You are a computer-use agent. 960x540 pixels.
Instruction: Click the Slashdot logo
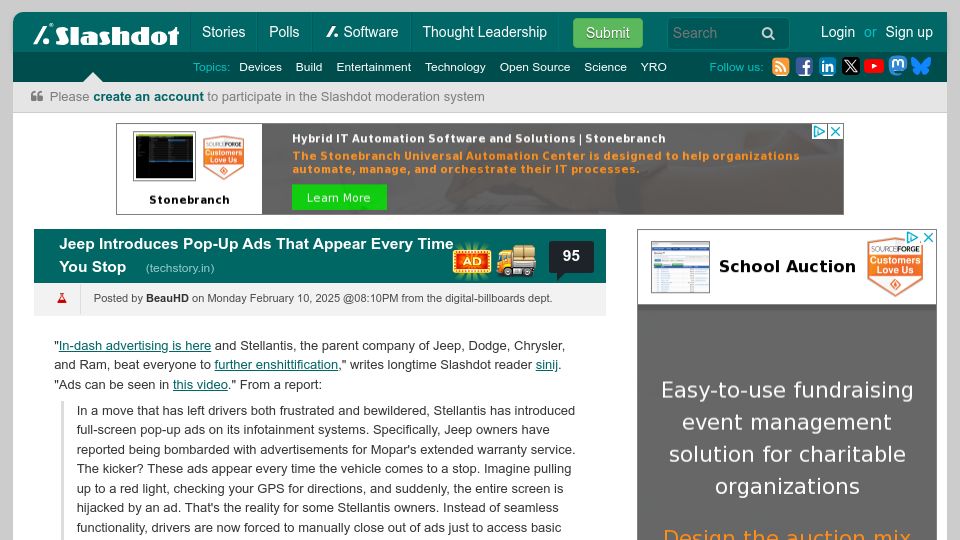click(107, 34)
